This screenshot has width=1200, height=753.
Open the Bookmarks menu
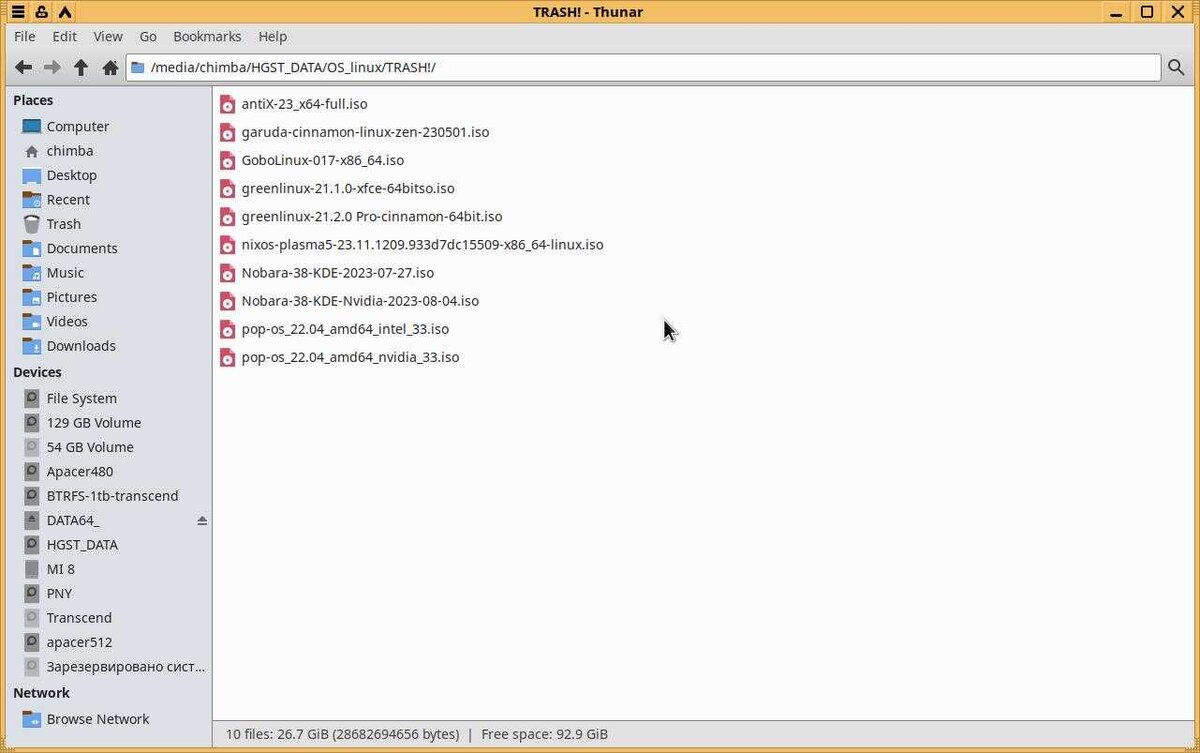tap(207, 36)
